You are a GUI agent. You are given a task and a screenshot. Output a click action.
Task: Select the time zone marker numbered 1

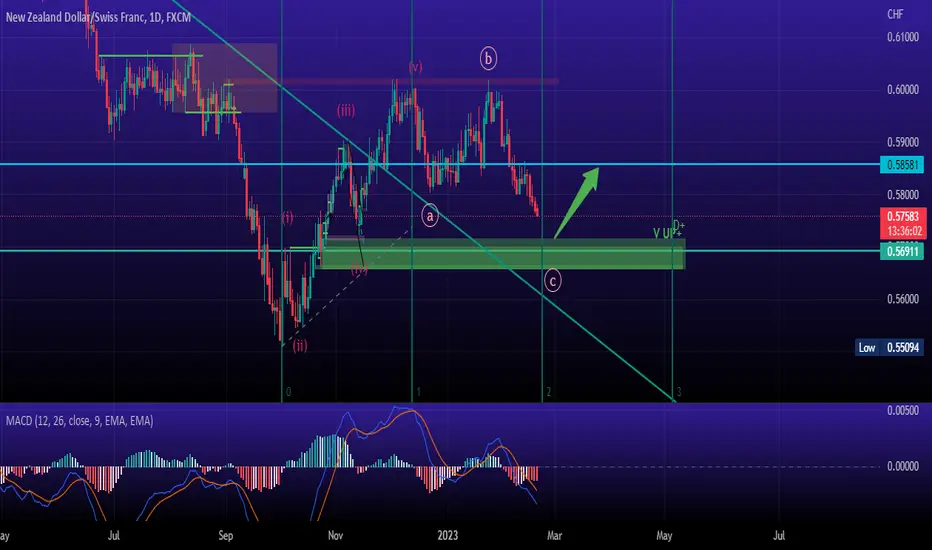click(x=418, y=392)
